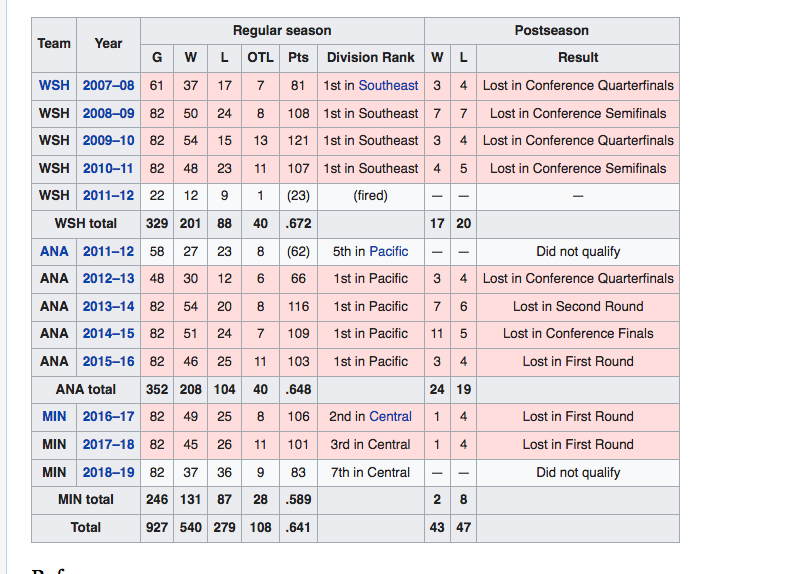794x574 pixels.
Task: Click the '(23)' points cell
Action: tap(298, 196)
